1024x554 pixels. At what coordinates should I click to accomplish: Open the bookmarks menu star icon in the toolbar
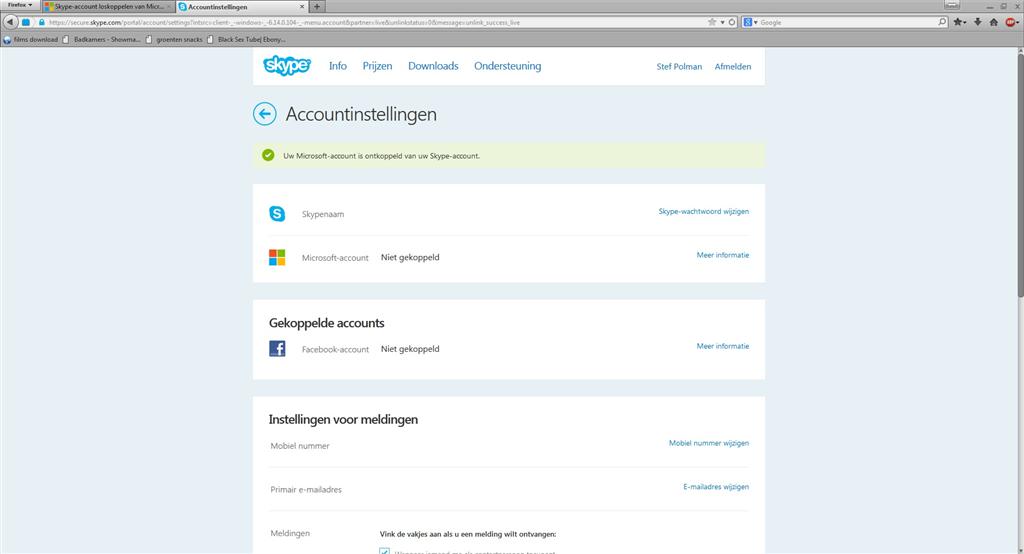click(x=959, y=22)
